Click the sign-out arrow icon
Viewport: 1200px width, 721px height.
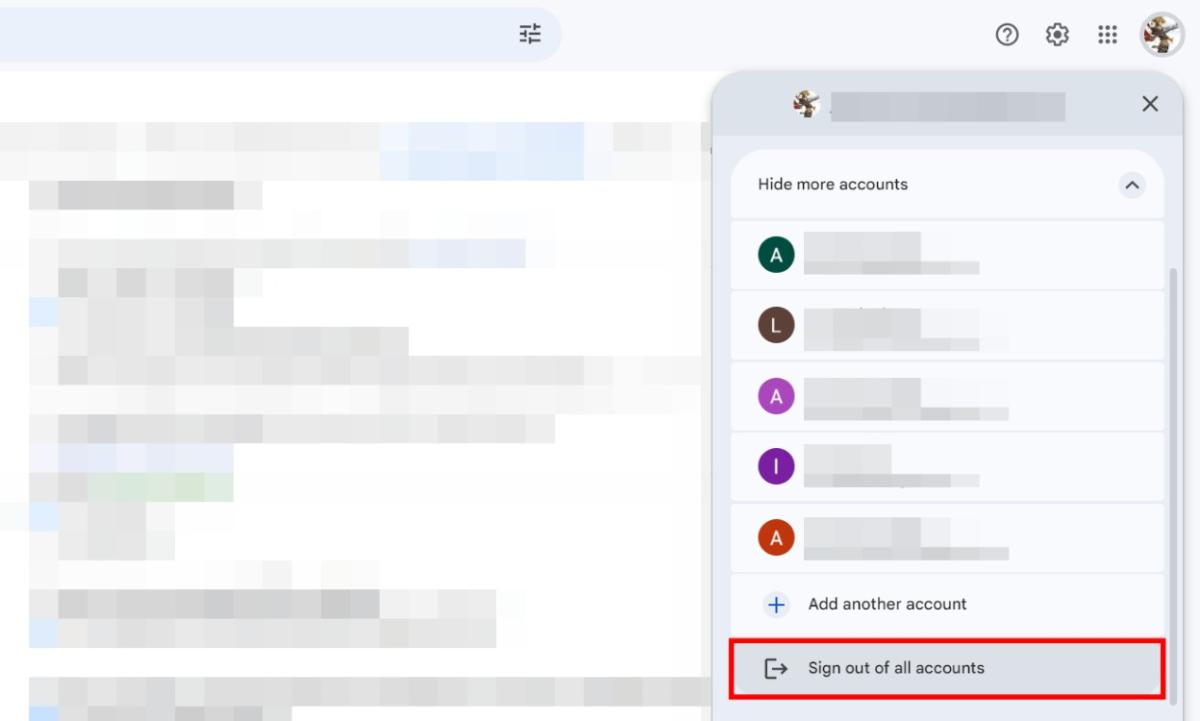[776, 667]
